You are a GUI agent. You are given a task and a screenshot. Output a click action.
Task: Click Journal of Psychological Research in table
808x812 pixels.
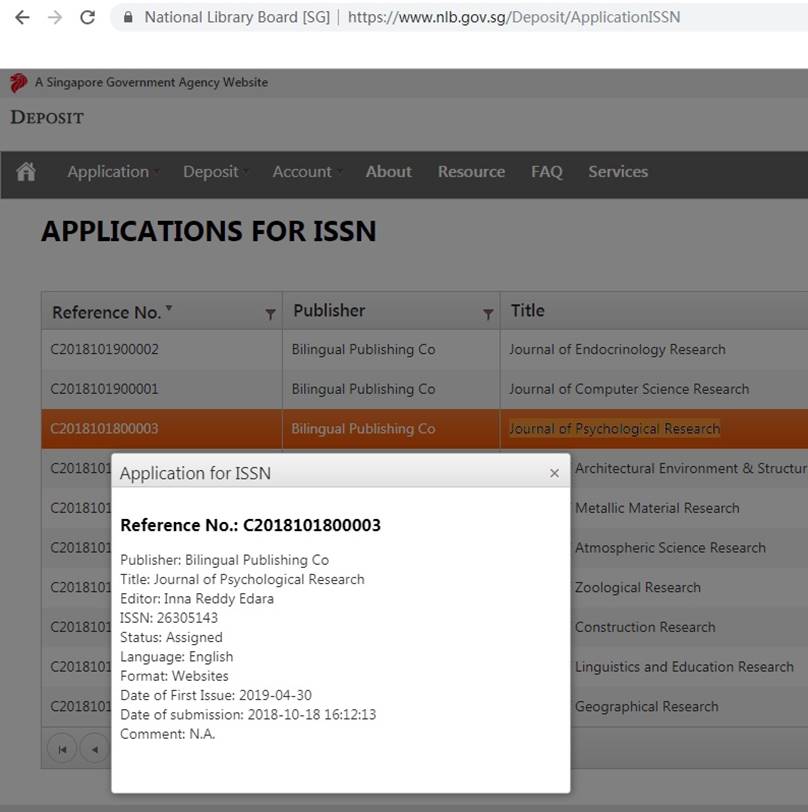614,429
